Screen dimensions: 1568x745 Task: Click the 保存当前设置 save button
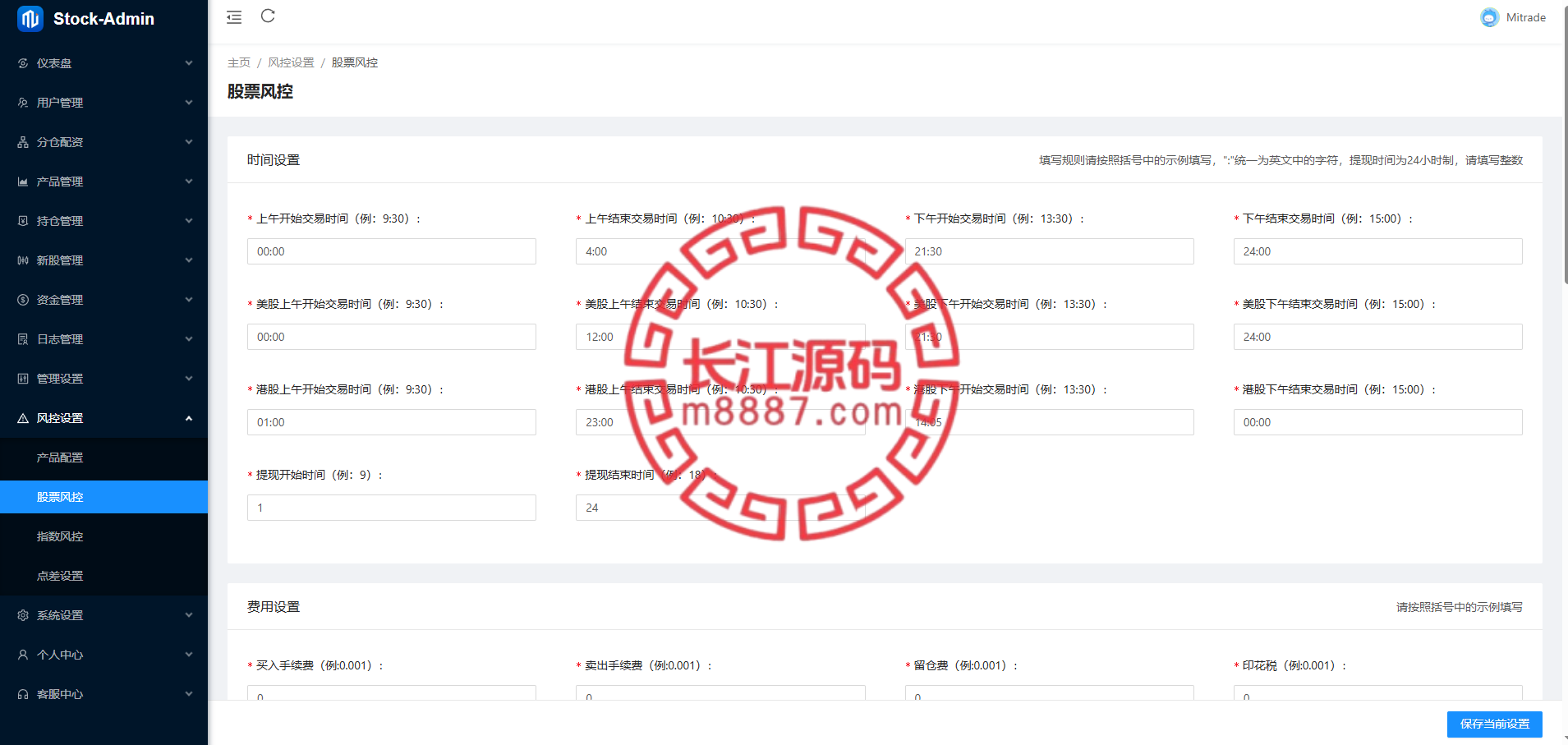pos(1494,724)
